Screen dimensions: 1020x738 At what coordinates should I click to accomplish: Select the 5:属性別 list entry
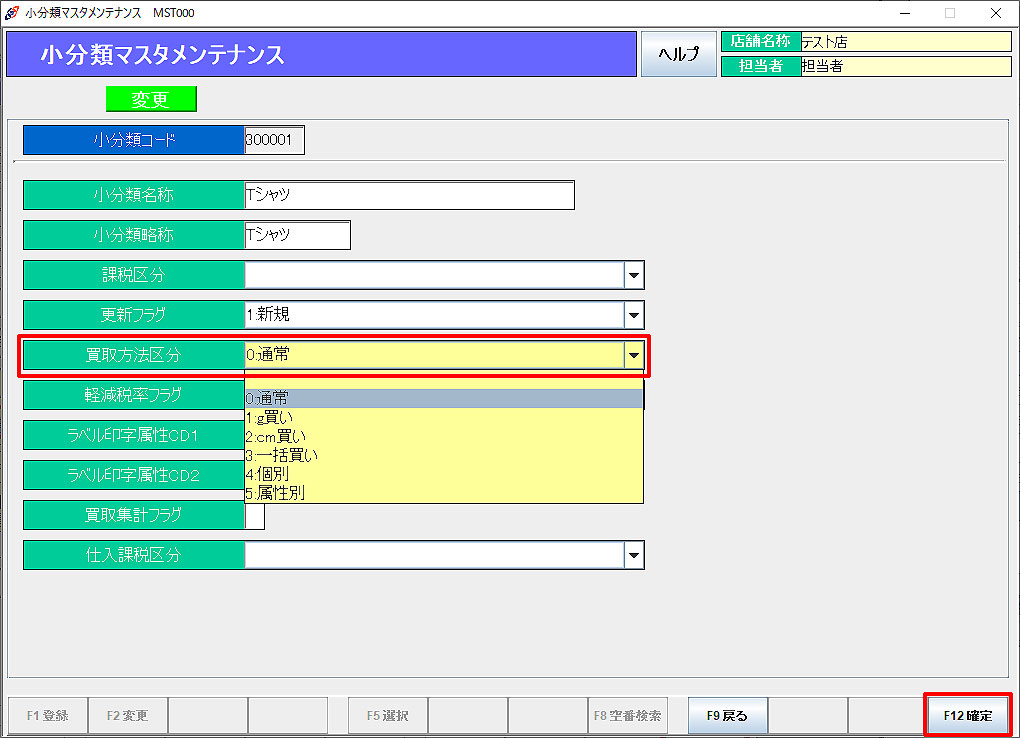[443, 493]
